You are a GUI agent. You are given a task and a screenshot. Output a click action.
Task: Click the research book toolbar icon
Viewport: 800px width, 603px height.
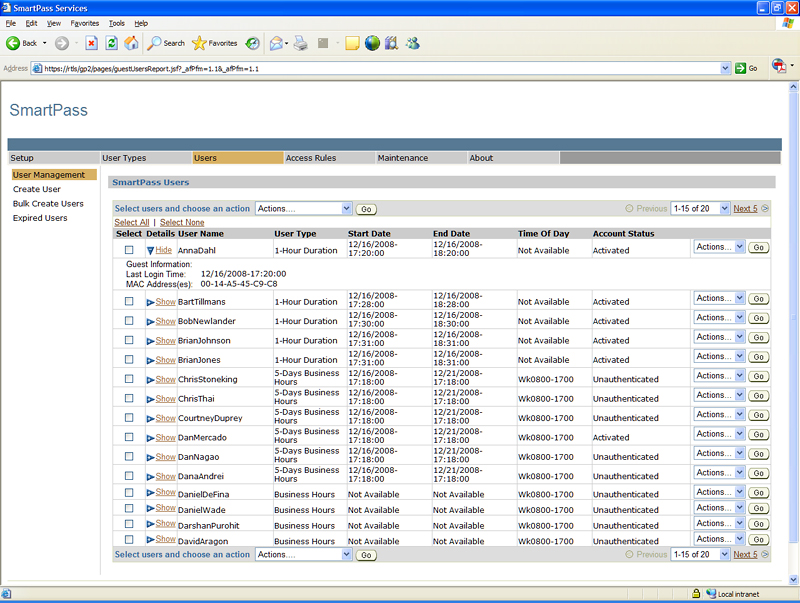coord(391,43)
